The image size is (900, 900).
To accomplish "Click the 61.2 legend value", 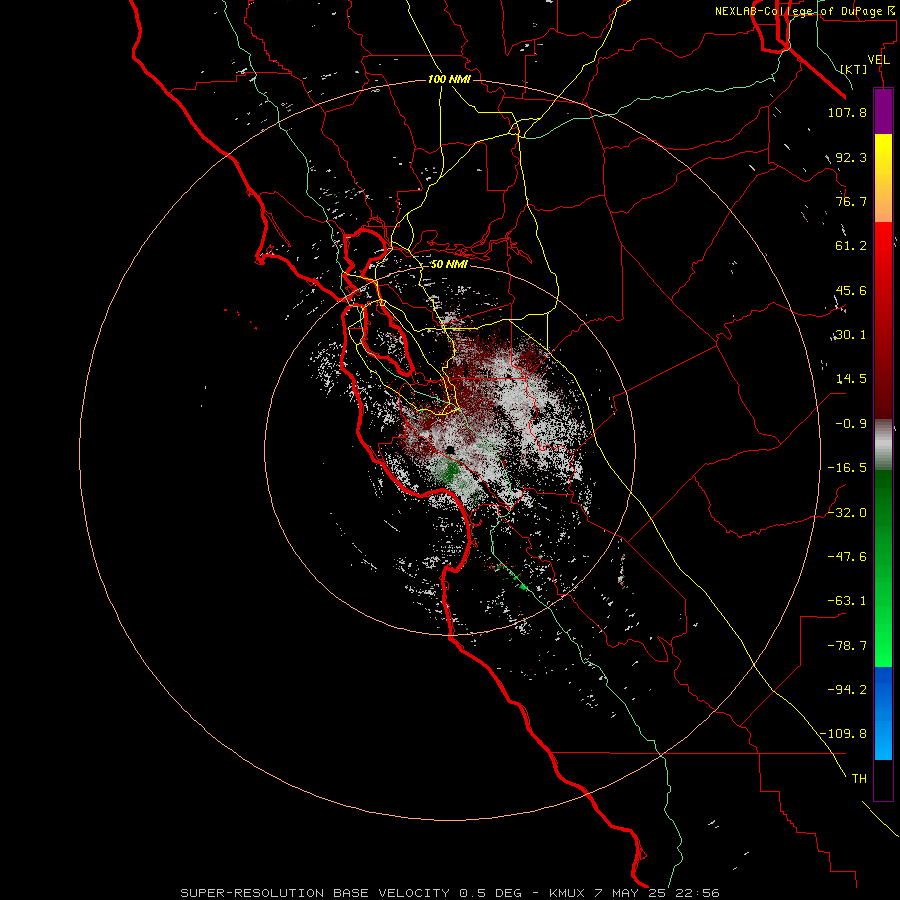I will click(x=851, y=246).
